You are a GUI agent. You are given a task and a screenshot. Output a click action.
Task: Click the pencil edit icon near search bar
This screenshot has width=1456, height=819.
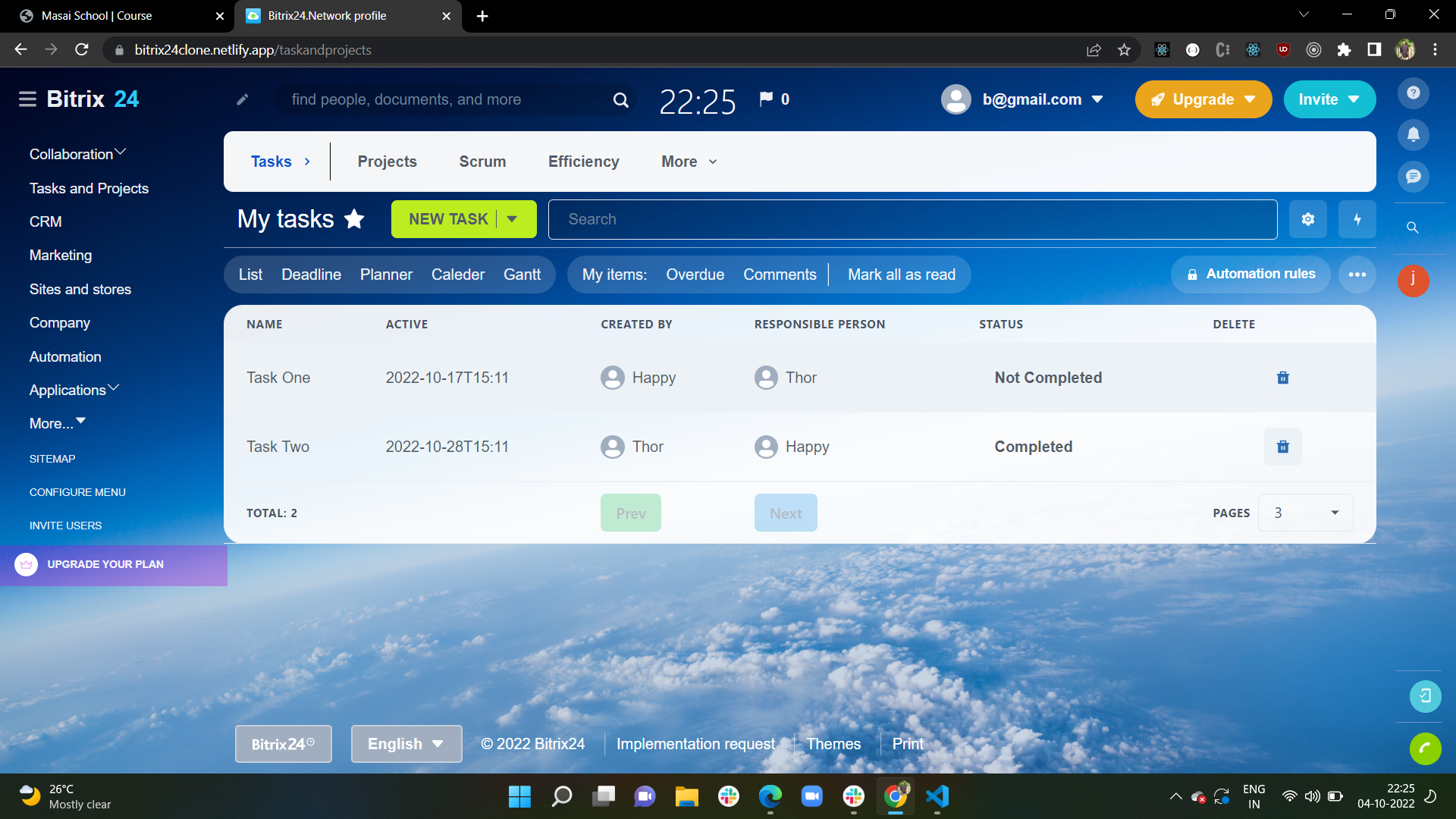[243, 99]
